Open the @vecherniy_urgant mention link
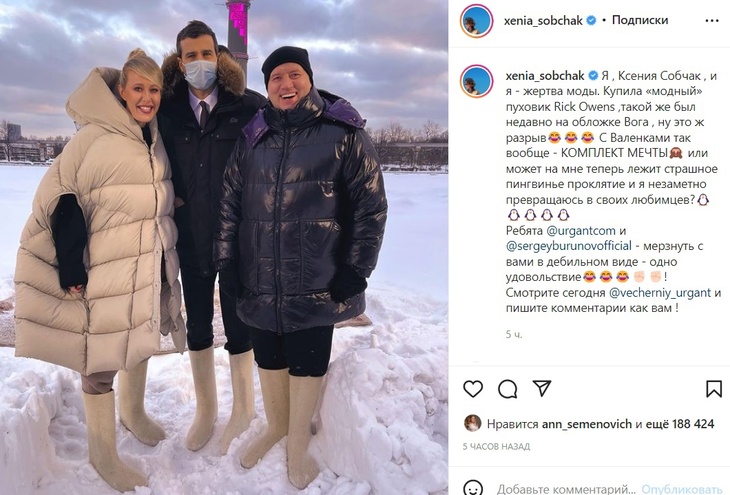This screenshot has width=730, height=495. [x=660, y=292]
